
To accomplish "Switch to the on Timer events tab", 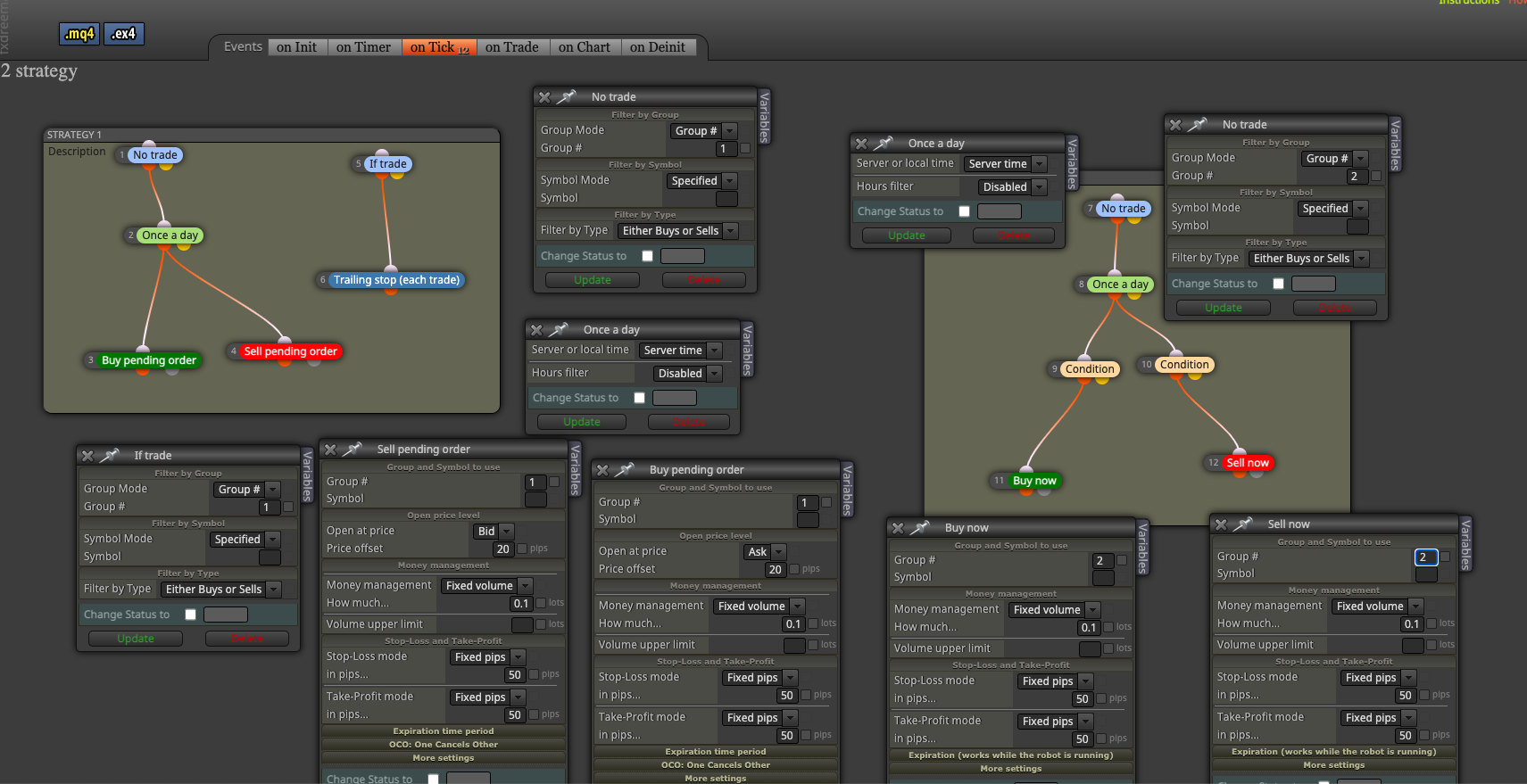I will tap(363, 47).
